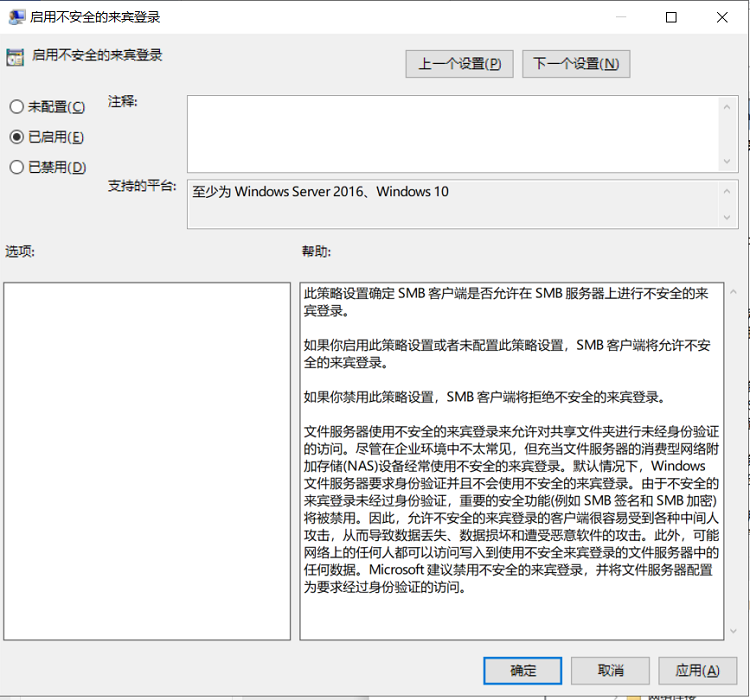Confirm the setting with 确定 button
The height and width of the screenshot is (700, 750).
pyautogui.click(x=522, y=670)
